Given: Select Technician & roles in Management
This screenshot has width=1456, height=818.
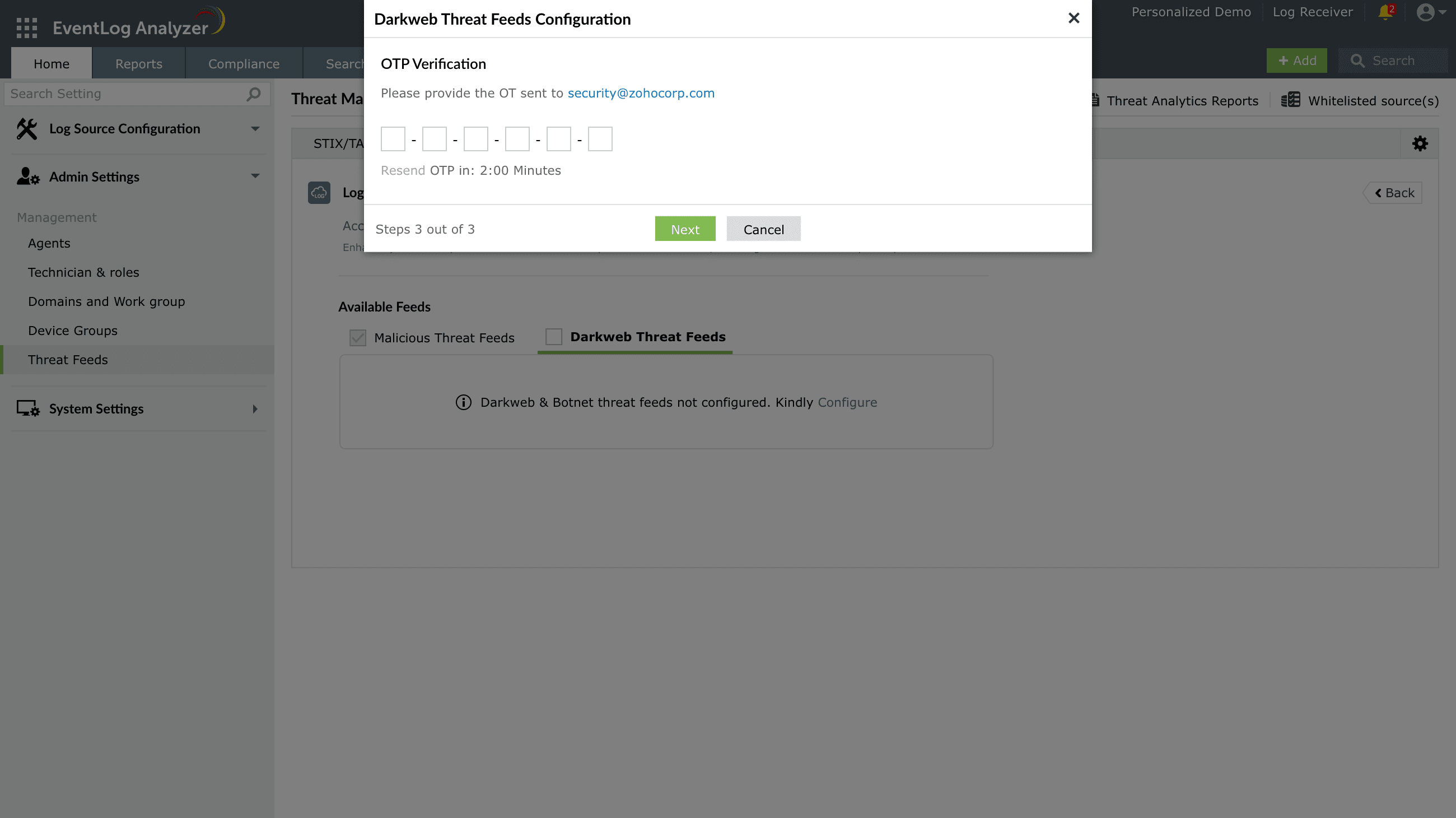Looking at the screenshot, I should [83, 272].
